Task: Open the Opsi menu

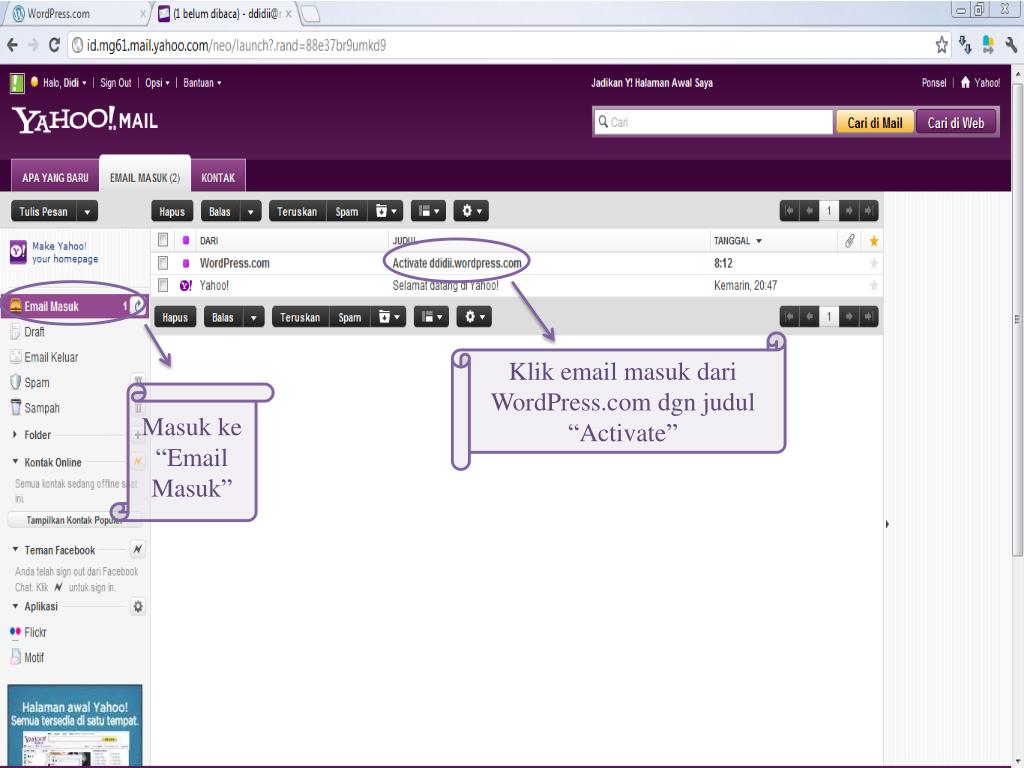Action: 157,83
